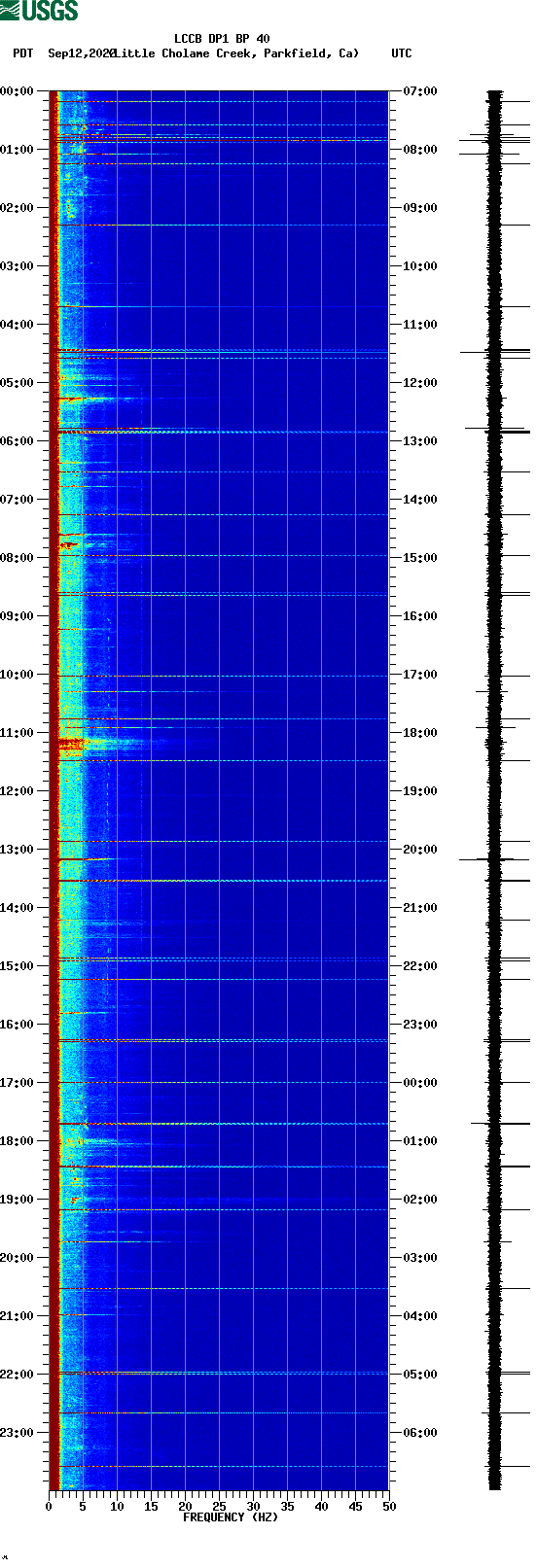537x1568 pixels.
Task: Click the 13:00 label on the UTC axis
Action: point(420,441)
